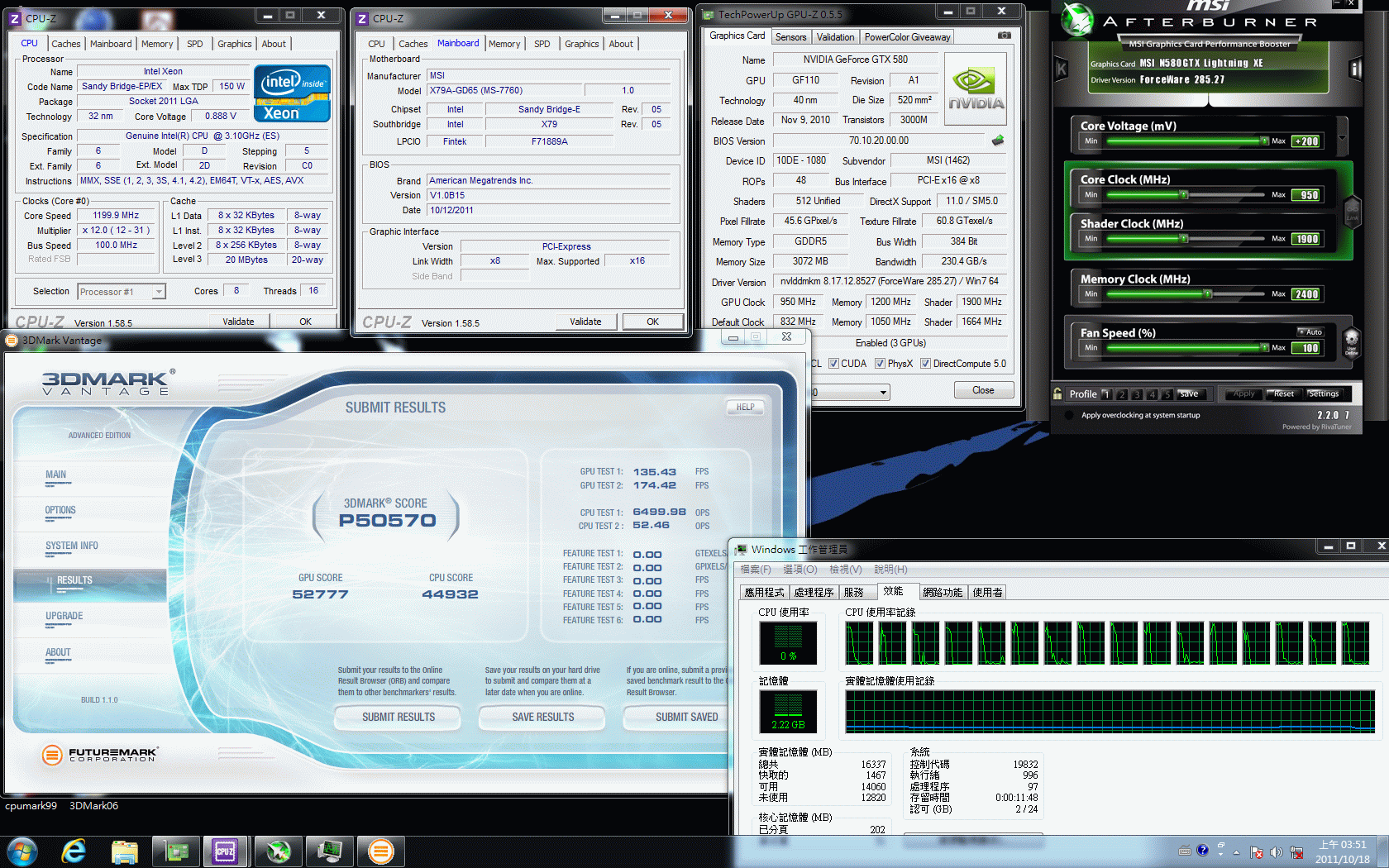
Task: Open the 處理程序 tab in Task Manager
Action: 814,593
